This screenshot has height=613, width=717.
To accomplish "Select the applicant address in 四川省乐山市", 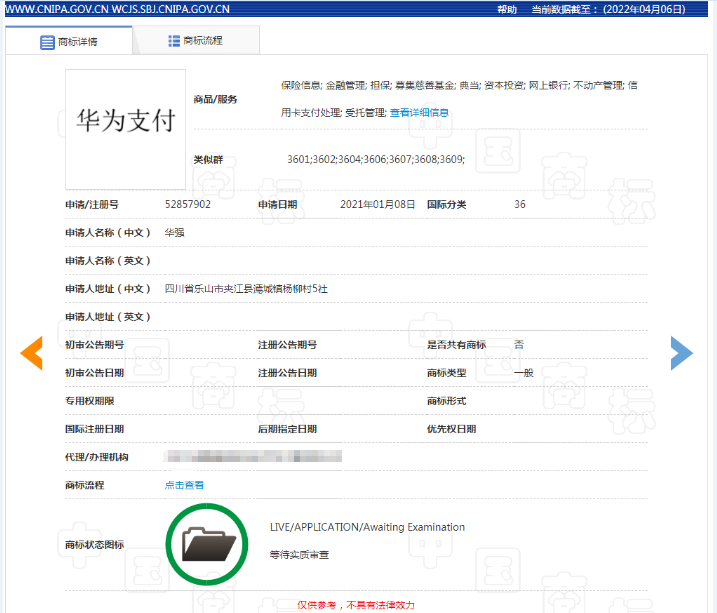I will coord(246,289).
